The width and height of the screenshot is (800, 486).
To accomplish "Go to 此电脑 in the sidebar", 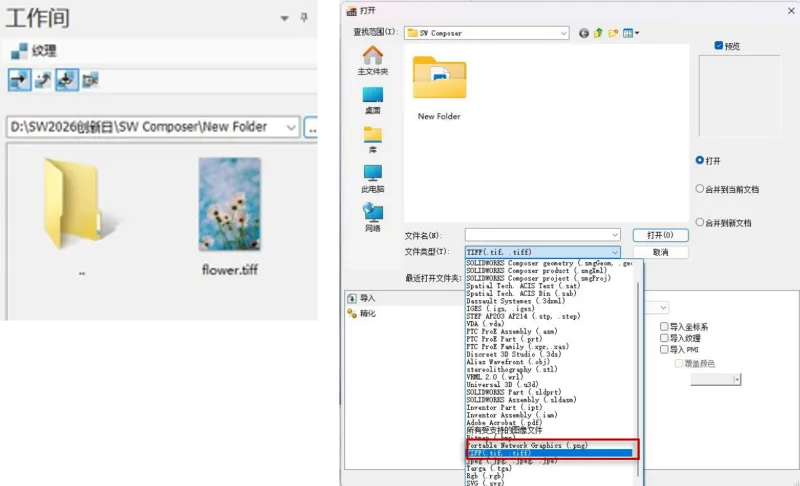I will coord(372,178).
